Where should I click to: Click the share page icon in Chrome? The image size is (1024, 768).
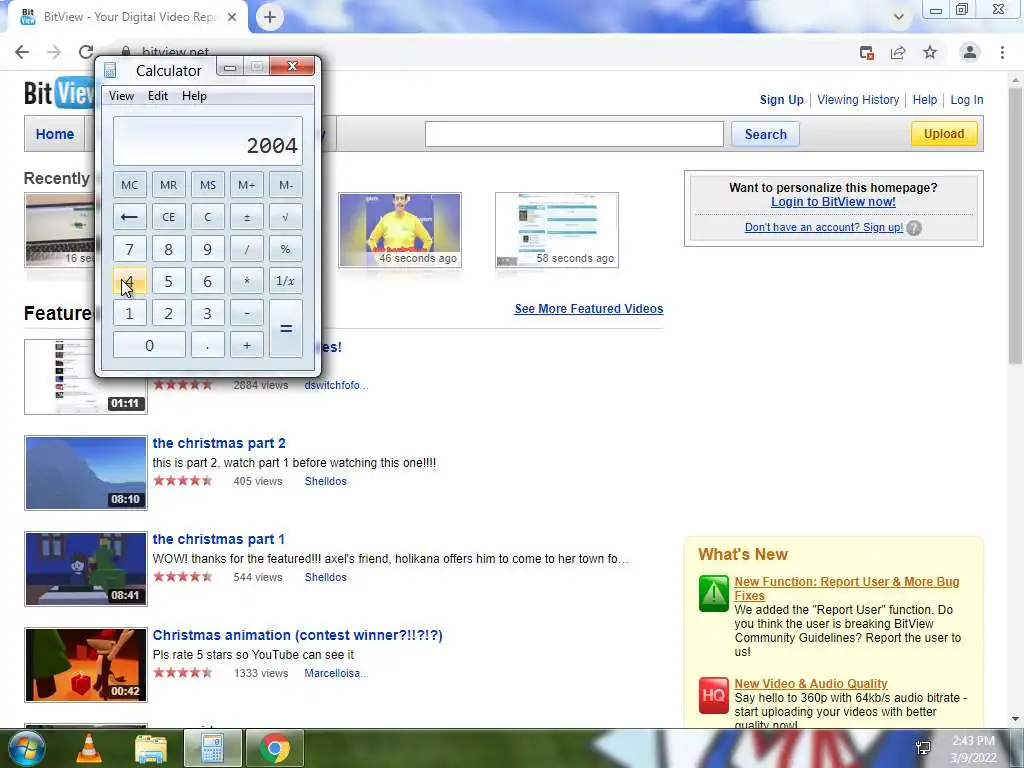click(x=898, y=52)
